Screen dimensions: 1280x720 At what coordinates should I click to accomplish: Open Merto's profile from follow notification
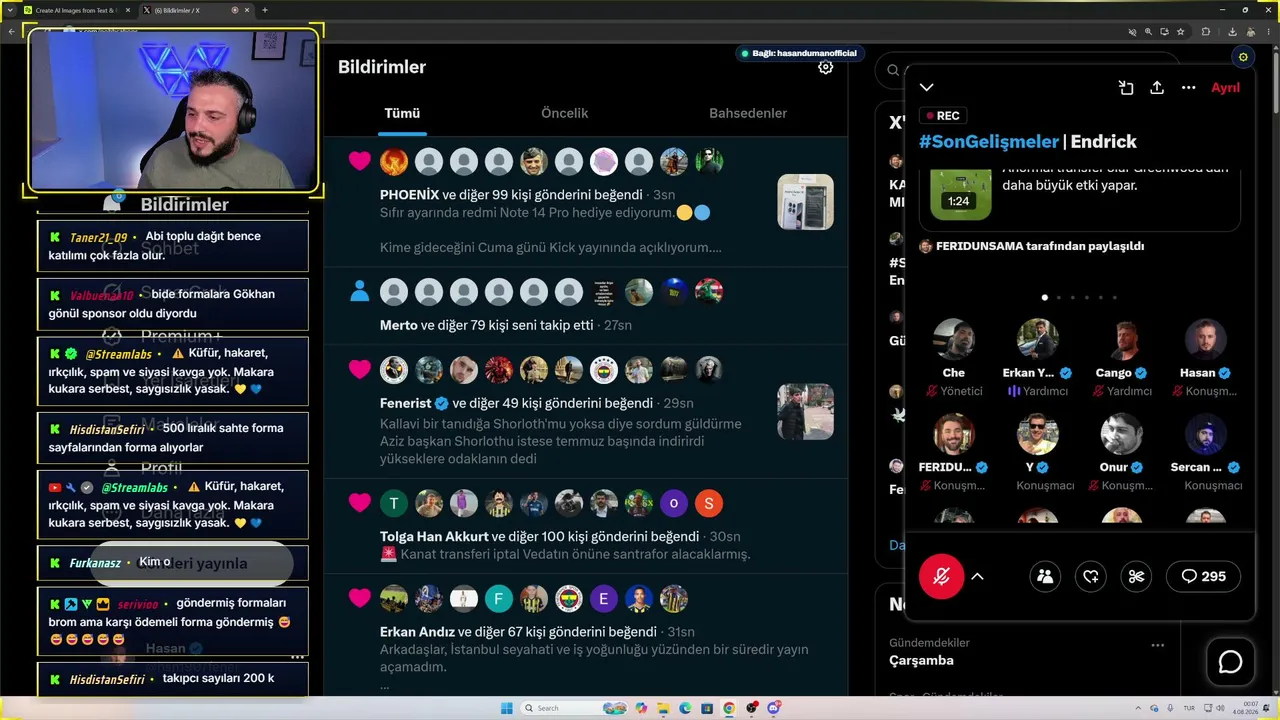[x=398, y=325]
